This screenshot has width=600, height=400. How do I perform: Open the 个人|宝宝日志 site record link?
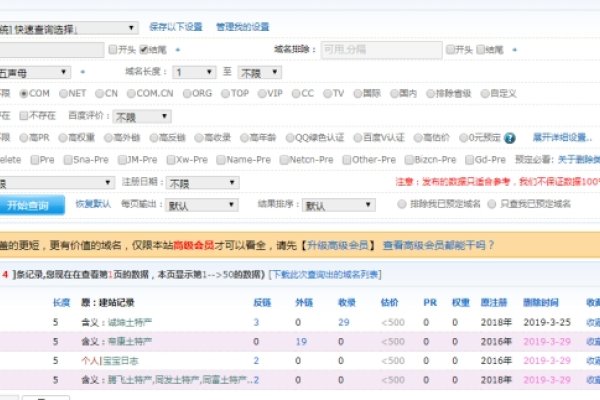(x=110, y=361)
